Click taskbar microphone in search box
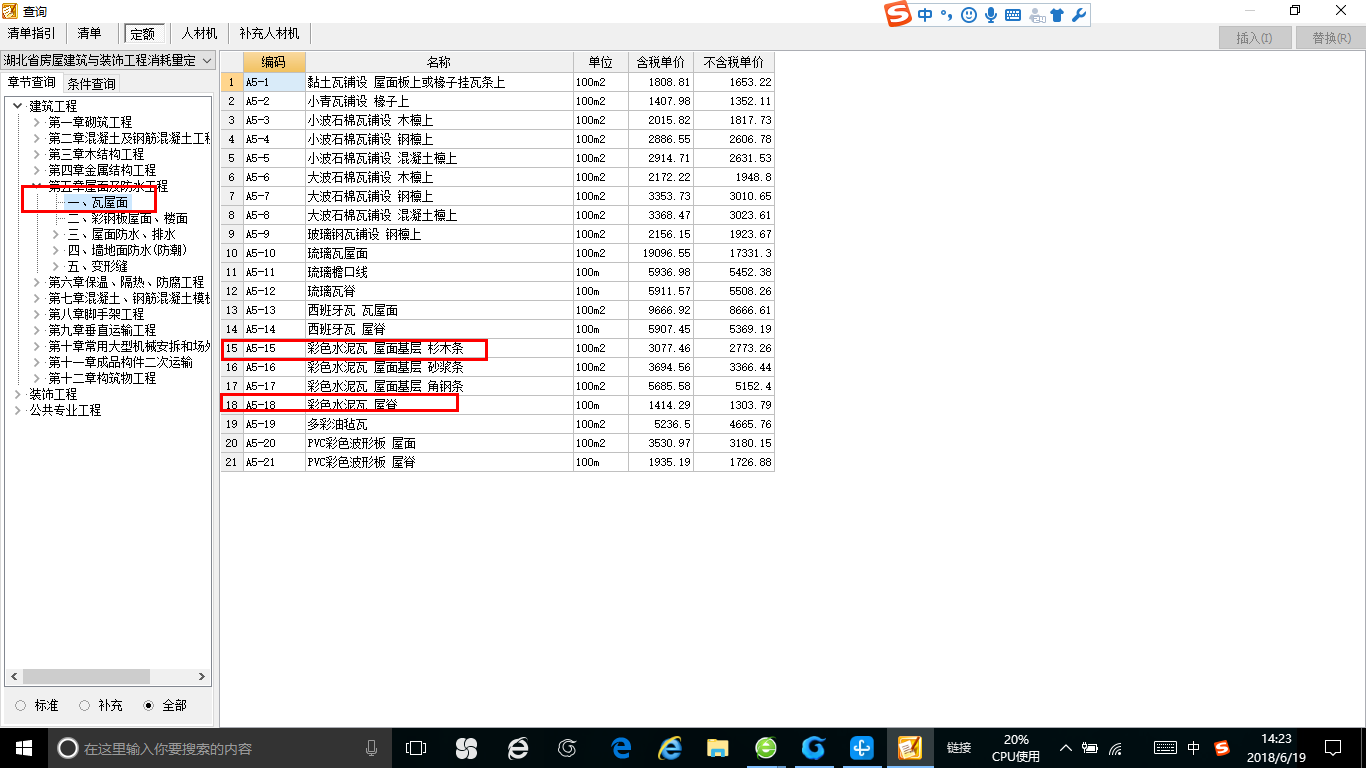The image size is (1366, 768). (x=371, y=748)
